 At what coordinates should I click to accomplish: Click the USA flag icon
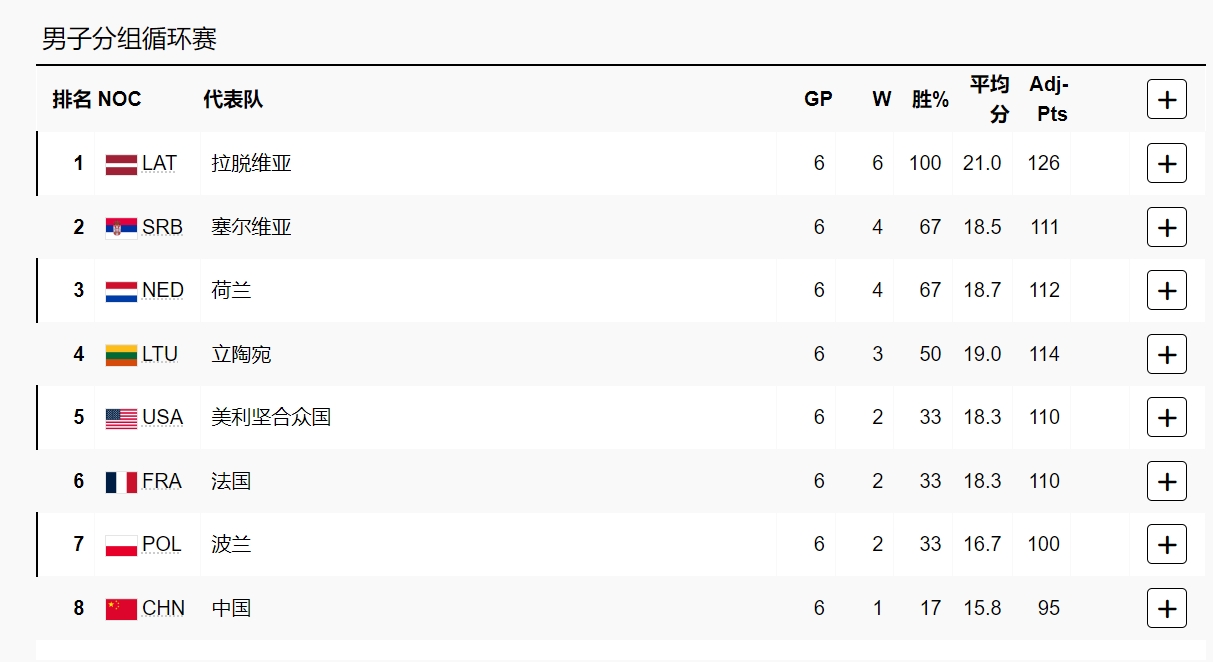coord(121,418)
